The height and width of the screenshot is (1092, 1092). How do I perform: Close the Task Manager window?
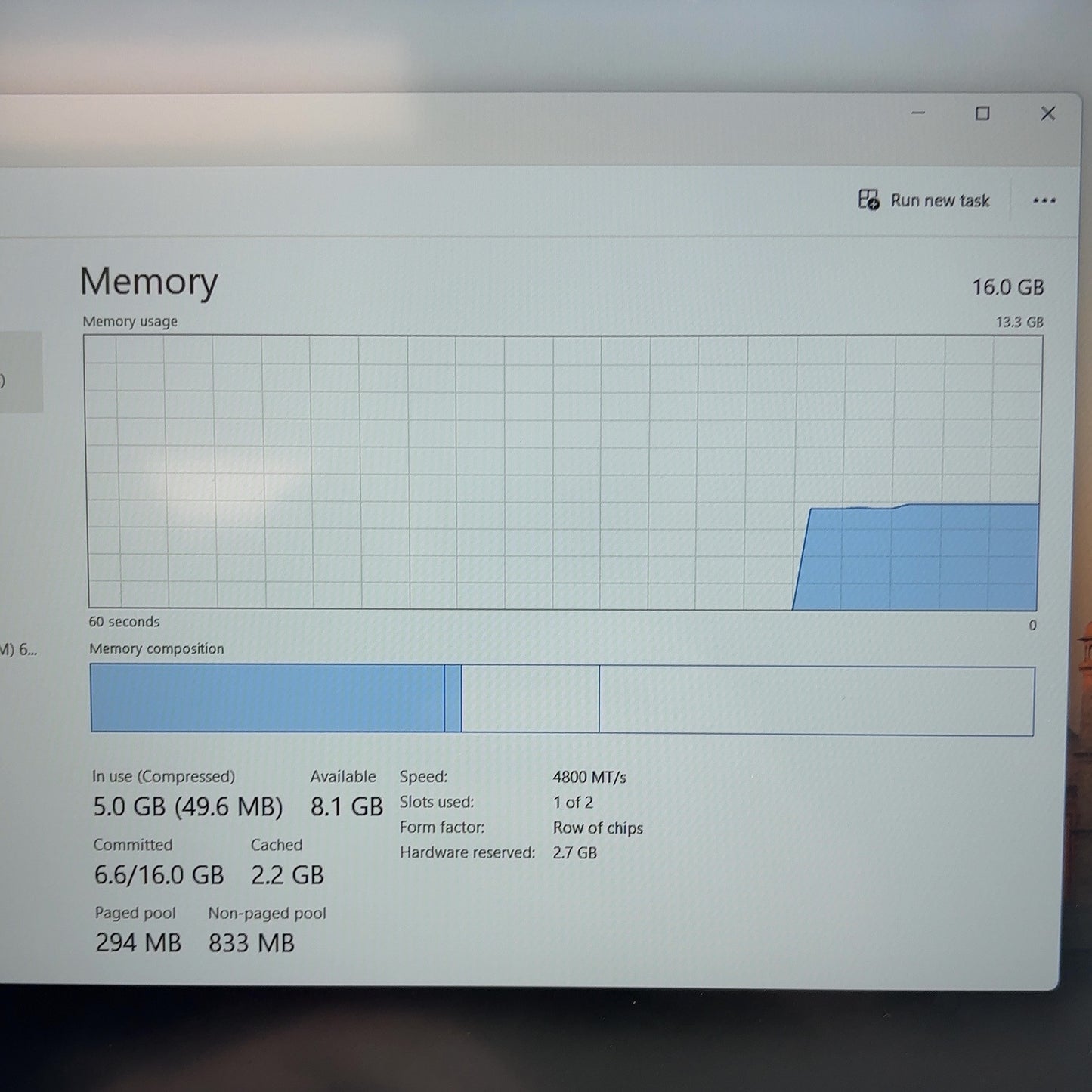1047,113
